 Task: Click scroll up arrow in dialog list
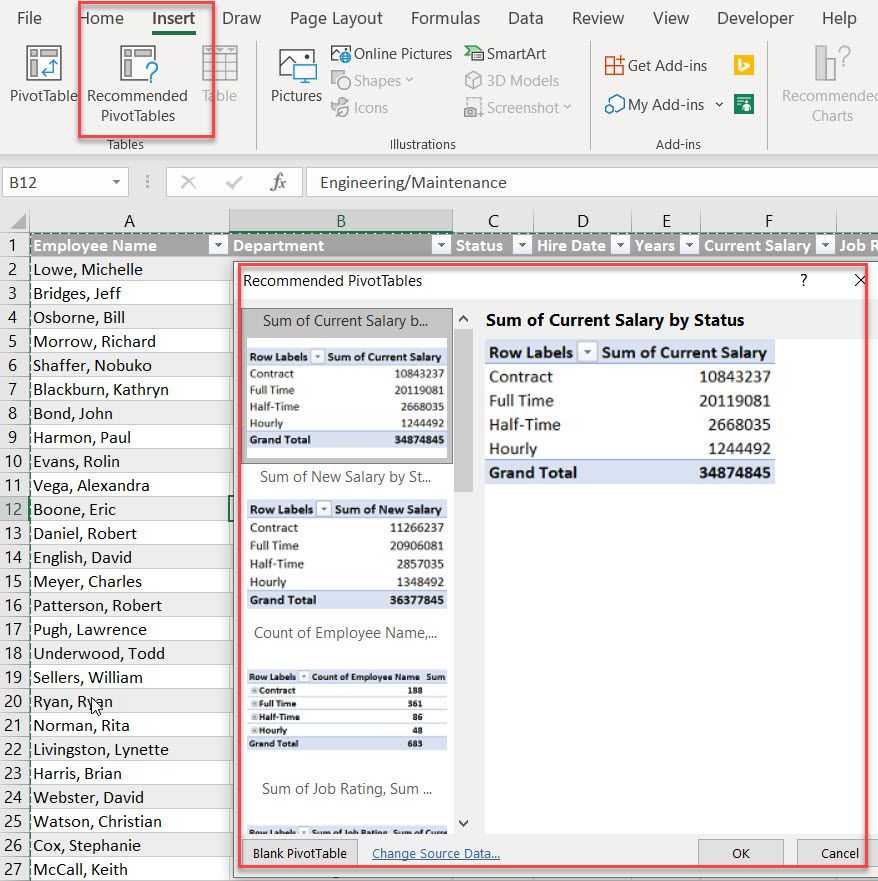463,320
